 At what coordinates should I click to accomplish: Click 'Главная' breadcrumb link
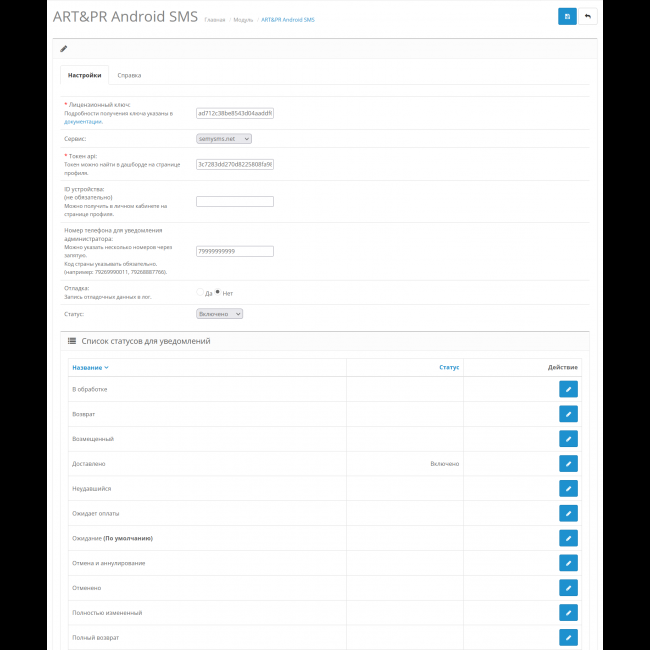click(214, 20)
